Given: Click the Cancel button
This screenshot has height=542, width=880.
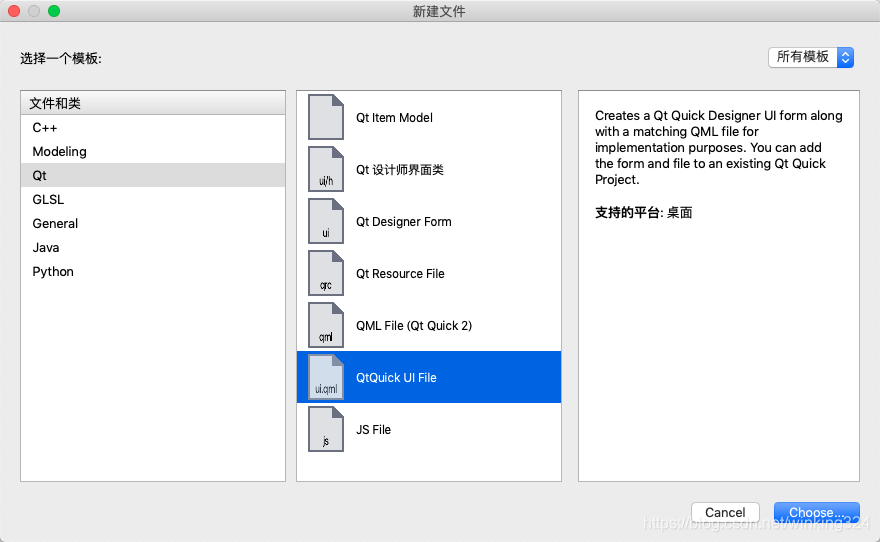Looking at the screenshot, I should [725, 512].
